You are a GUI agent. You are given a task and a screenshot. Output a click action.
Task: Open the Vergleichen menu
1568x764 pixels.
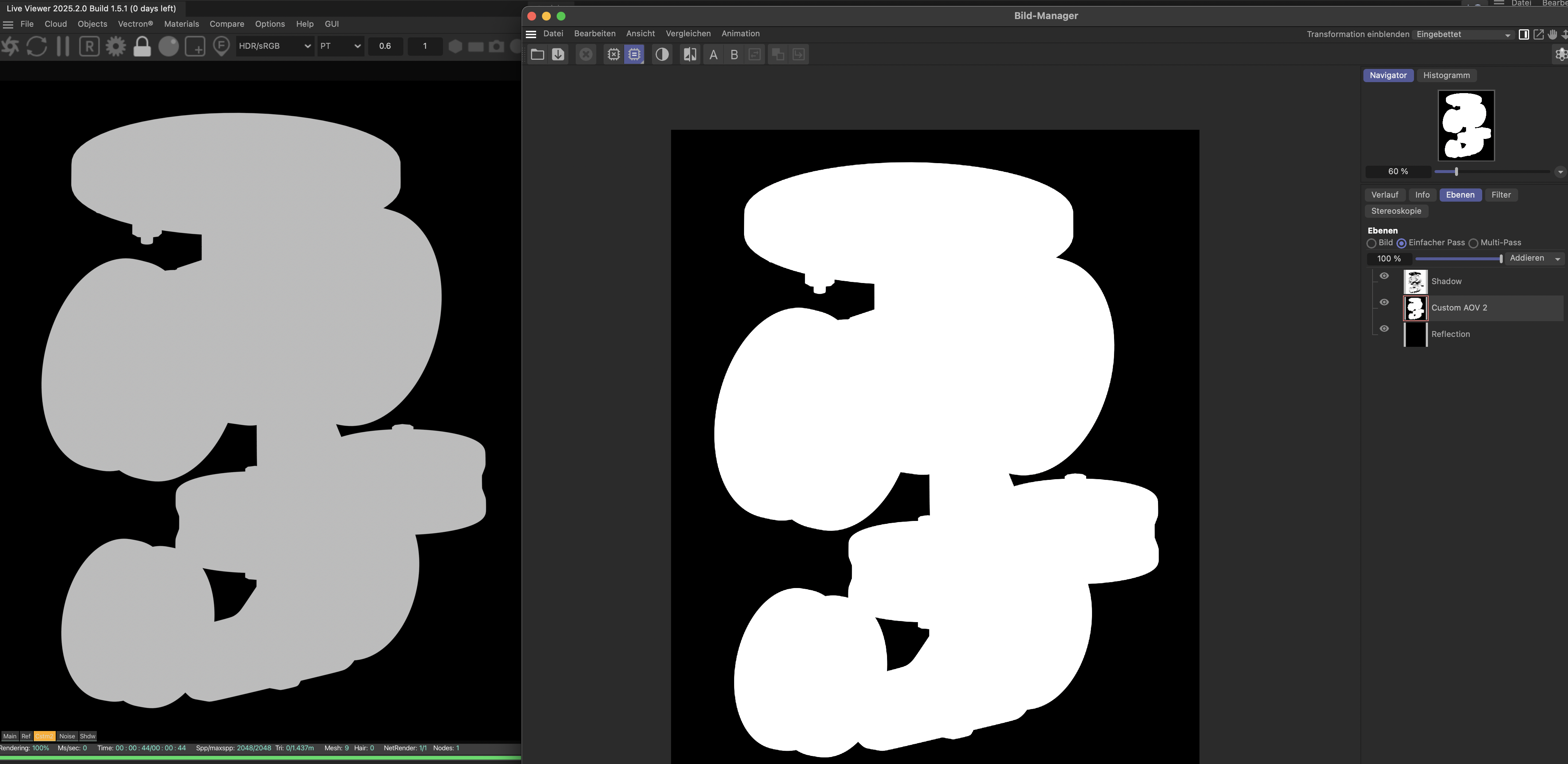click(688, 33)
